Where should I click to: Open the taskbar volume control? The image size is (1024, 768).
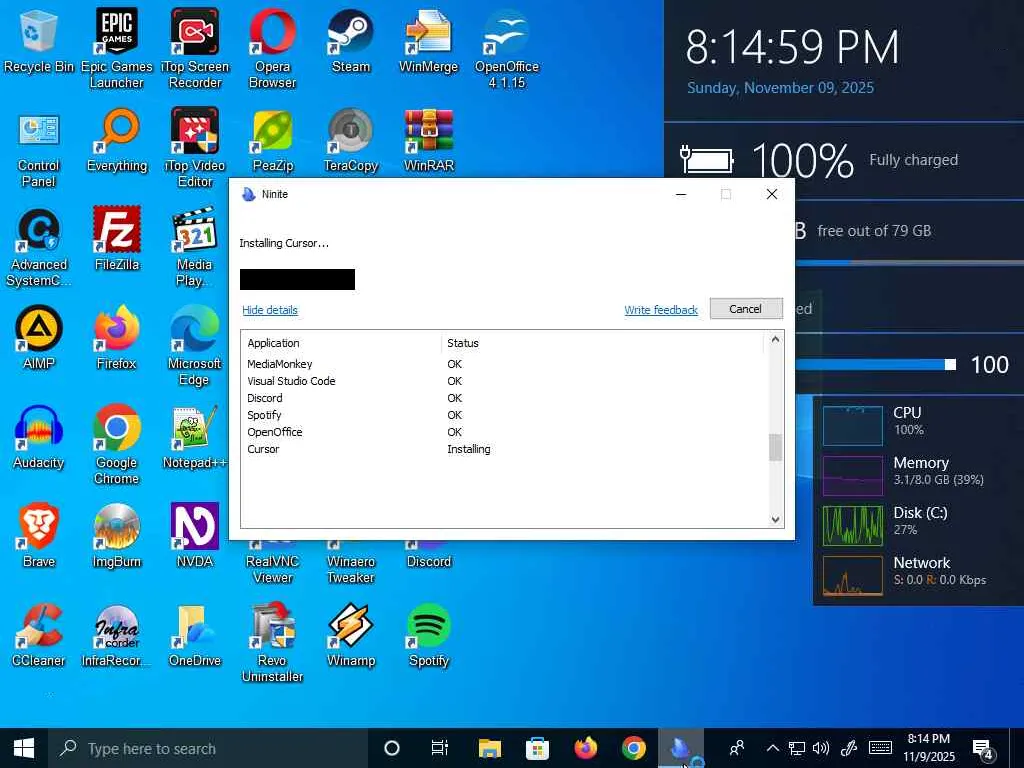tap(821, 748)
